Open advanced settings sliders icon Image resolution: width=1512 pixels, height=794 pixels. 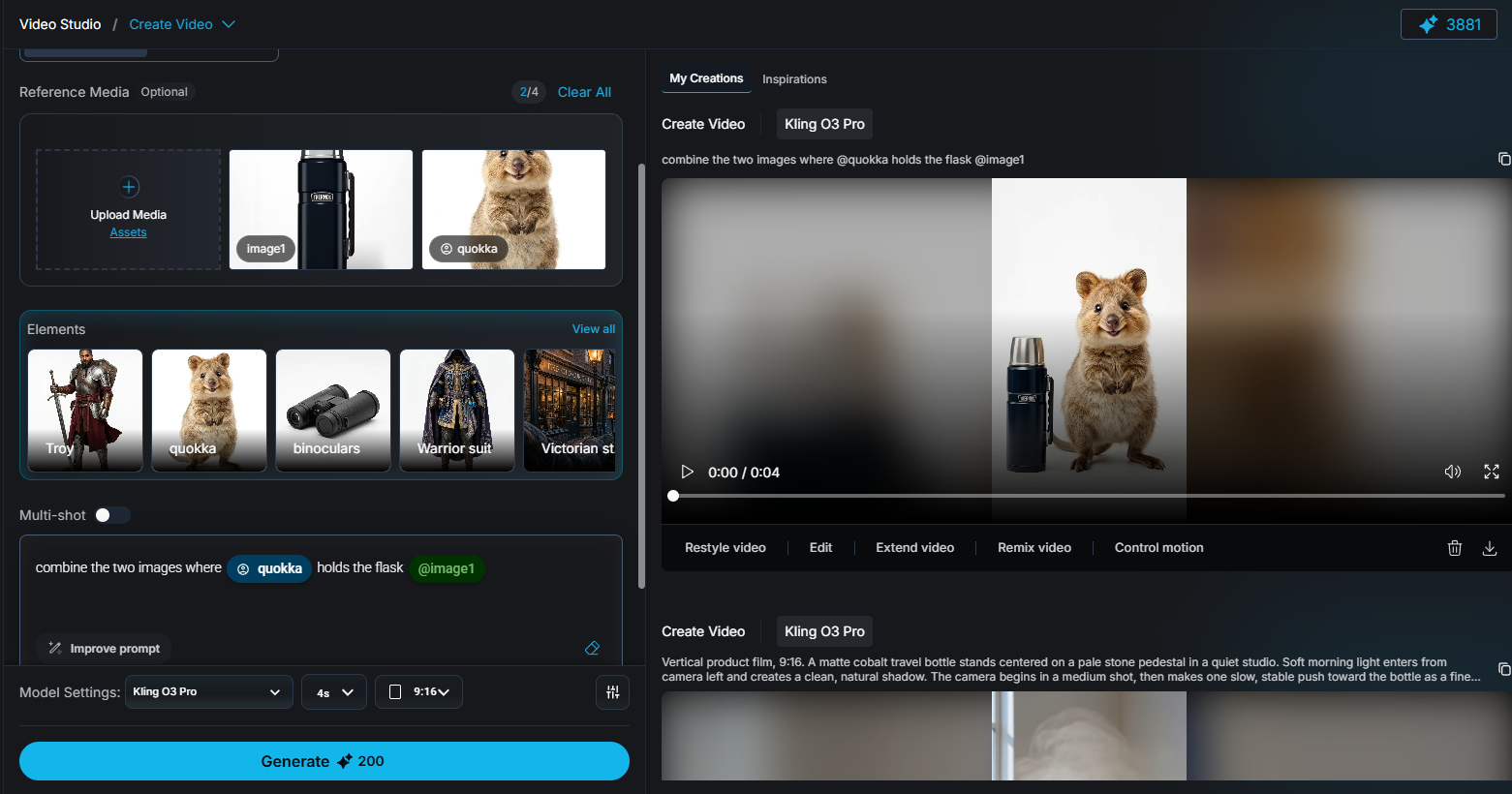point(612,692)
